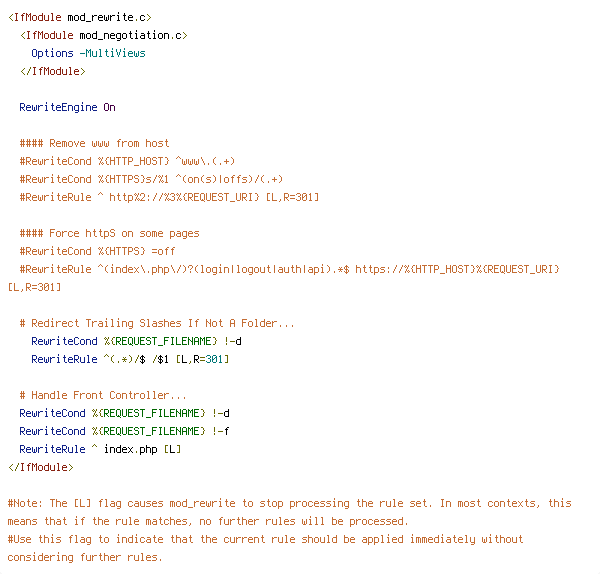Click the inner closing IfModule tag
This screenshot has height=574, width=600.
click(53, 72)
